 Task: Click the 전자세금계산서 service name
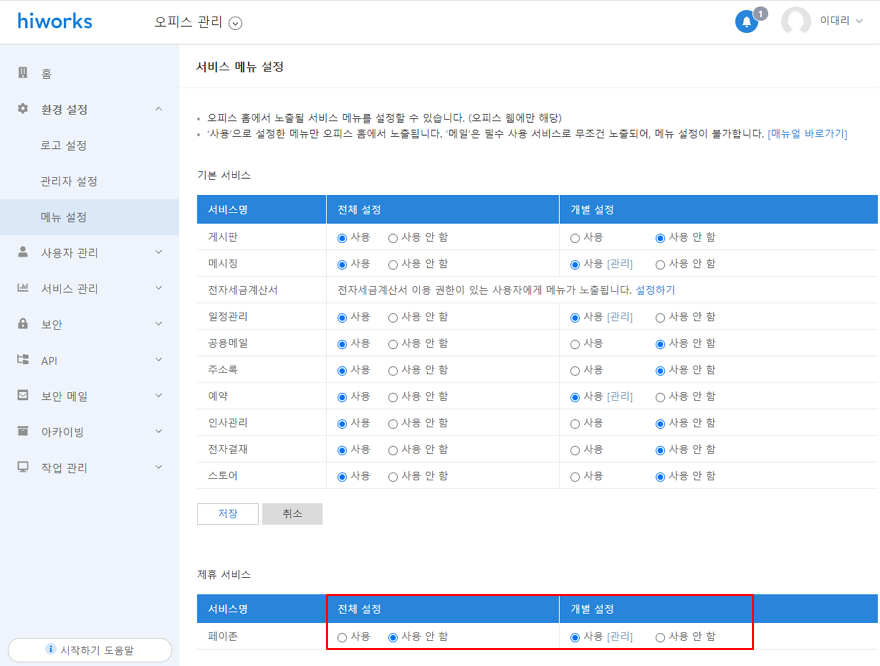242,290
